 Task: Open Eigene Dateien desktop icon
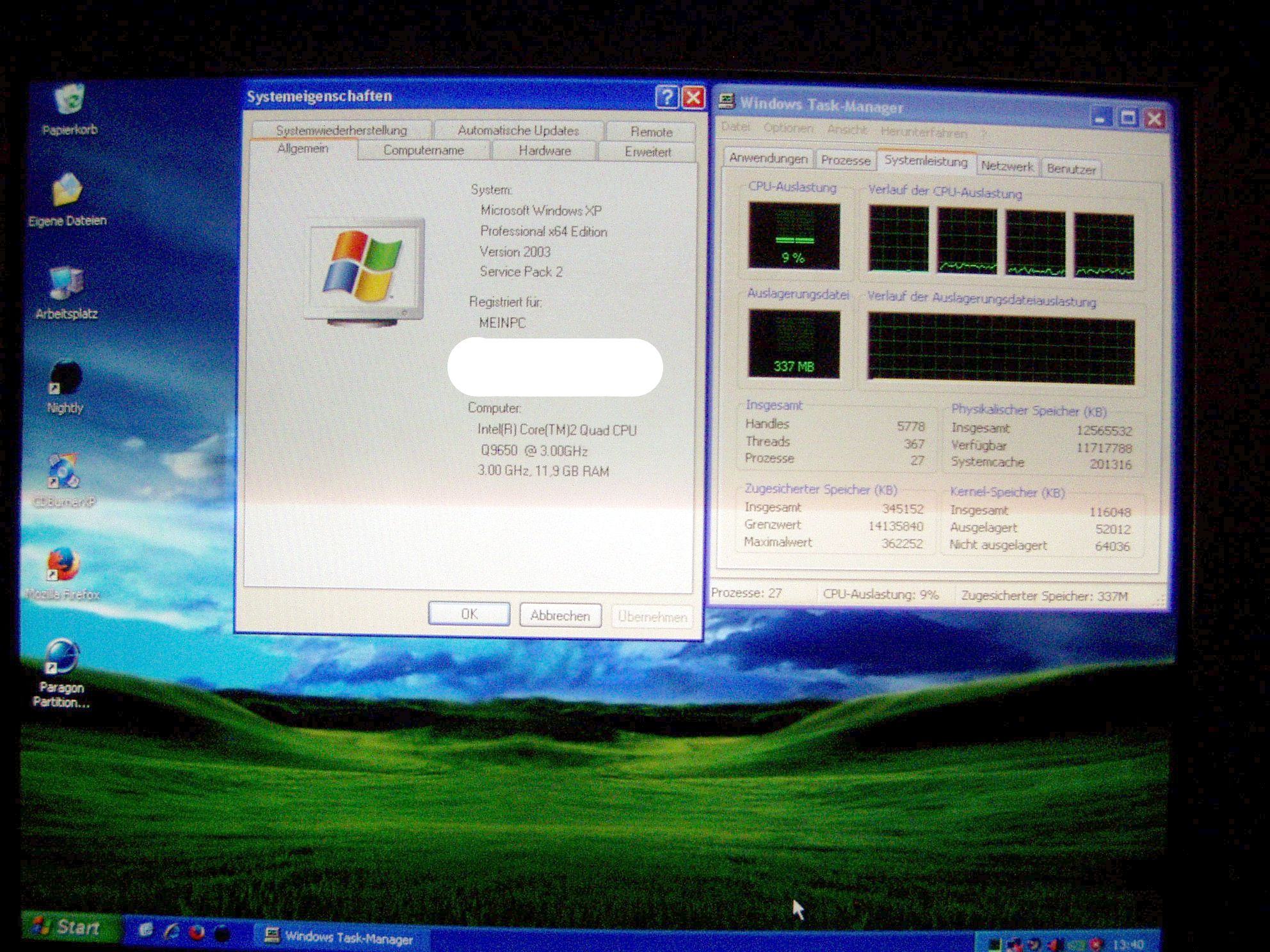tap(67, 199)
